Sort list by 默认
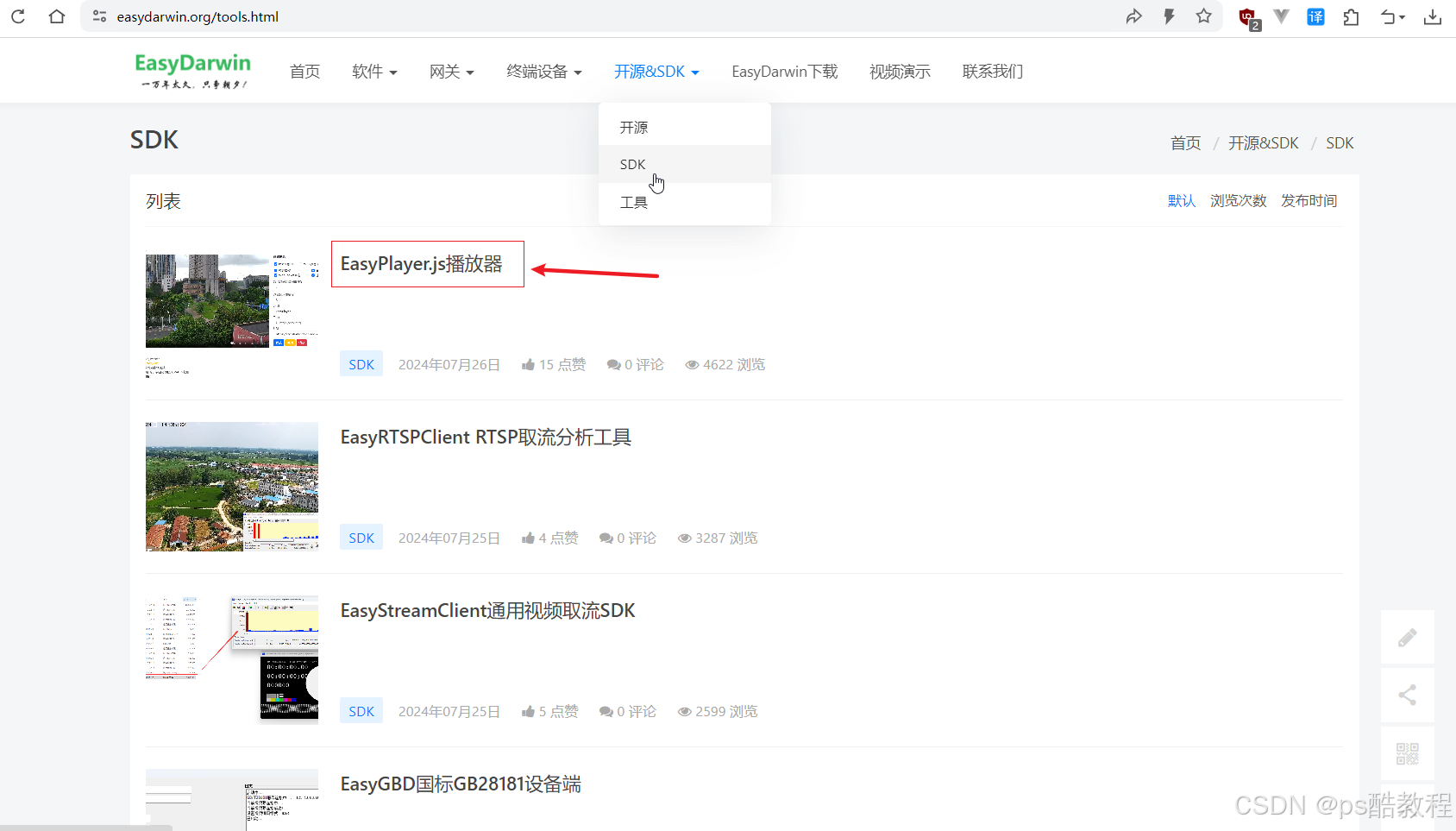The width and height of the screenshot is (1456, 831). [1182, 201]
